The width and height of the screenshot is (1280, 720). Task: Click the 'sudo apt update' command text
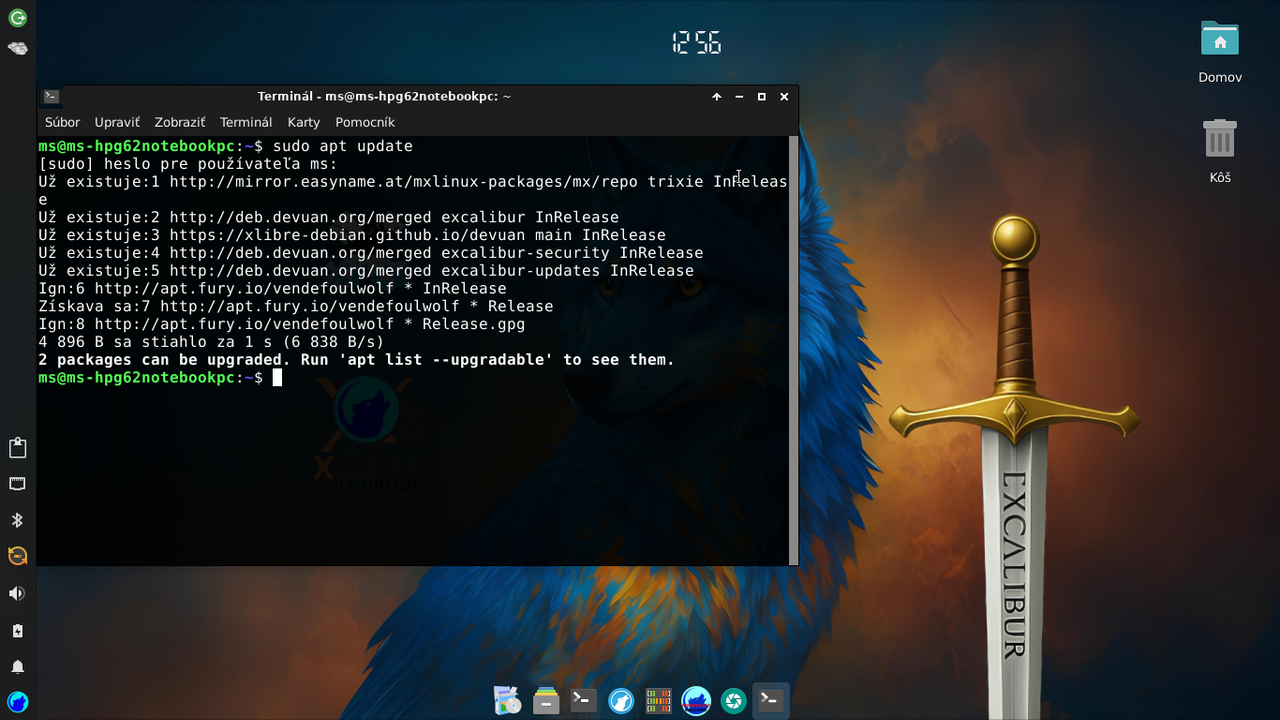[343, 146]
